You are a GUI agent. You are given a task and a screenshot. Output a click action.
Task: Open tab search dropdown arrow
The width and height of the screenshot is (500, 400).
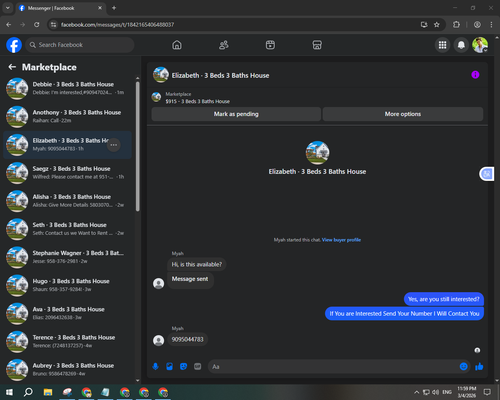click(8, 8)
